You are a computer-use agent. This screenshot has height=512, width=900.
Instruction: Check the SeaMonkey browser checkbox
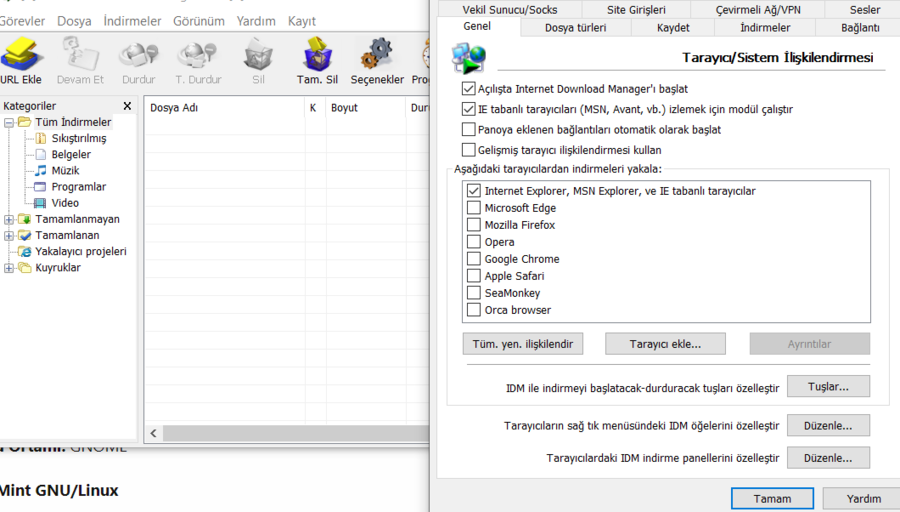click(x=474, y=293)
